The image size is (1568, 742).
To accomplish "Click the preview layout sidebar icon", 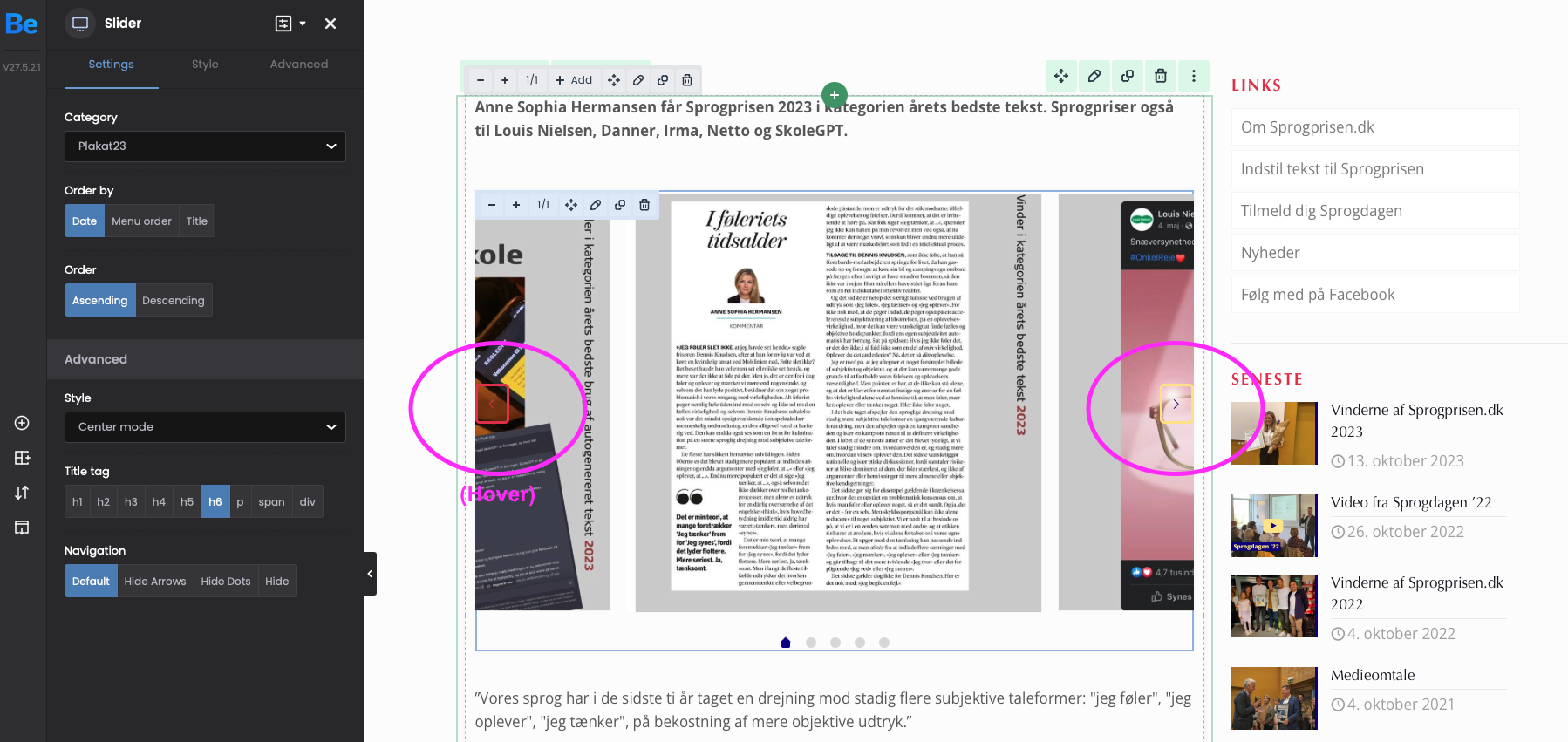I will (x=23, y=528).
